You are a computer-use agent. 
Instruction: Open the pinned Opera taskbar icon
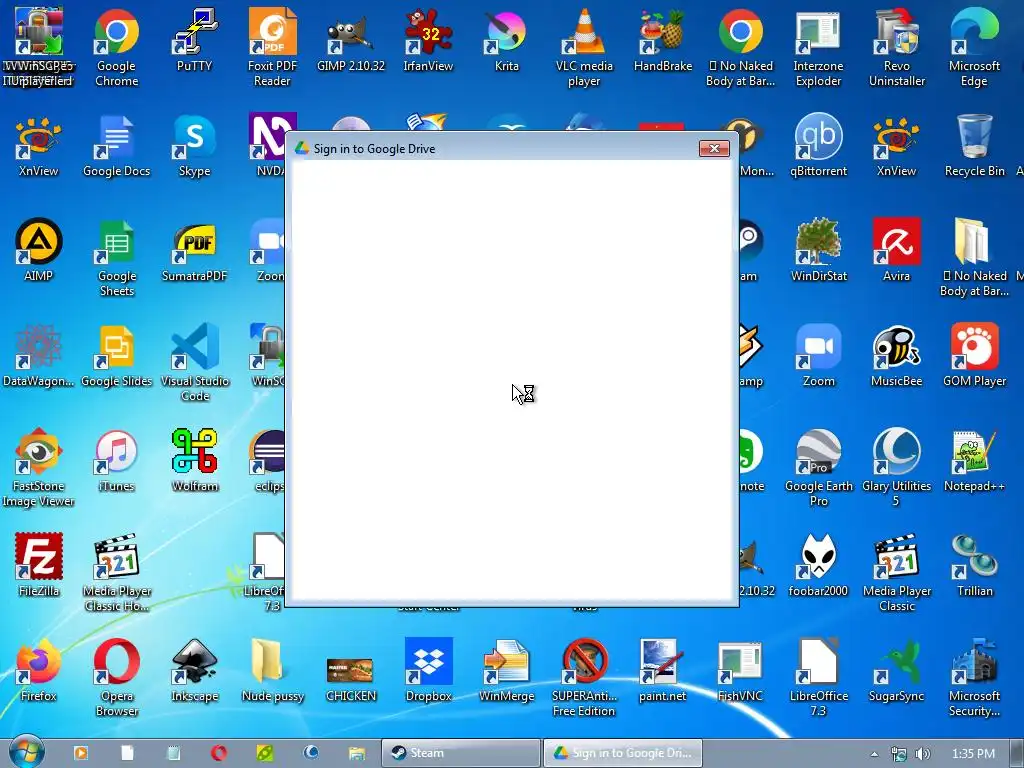[x=219, y=753]
